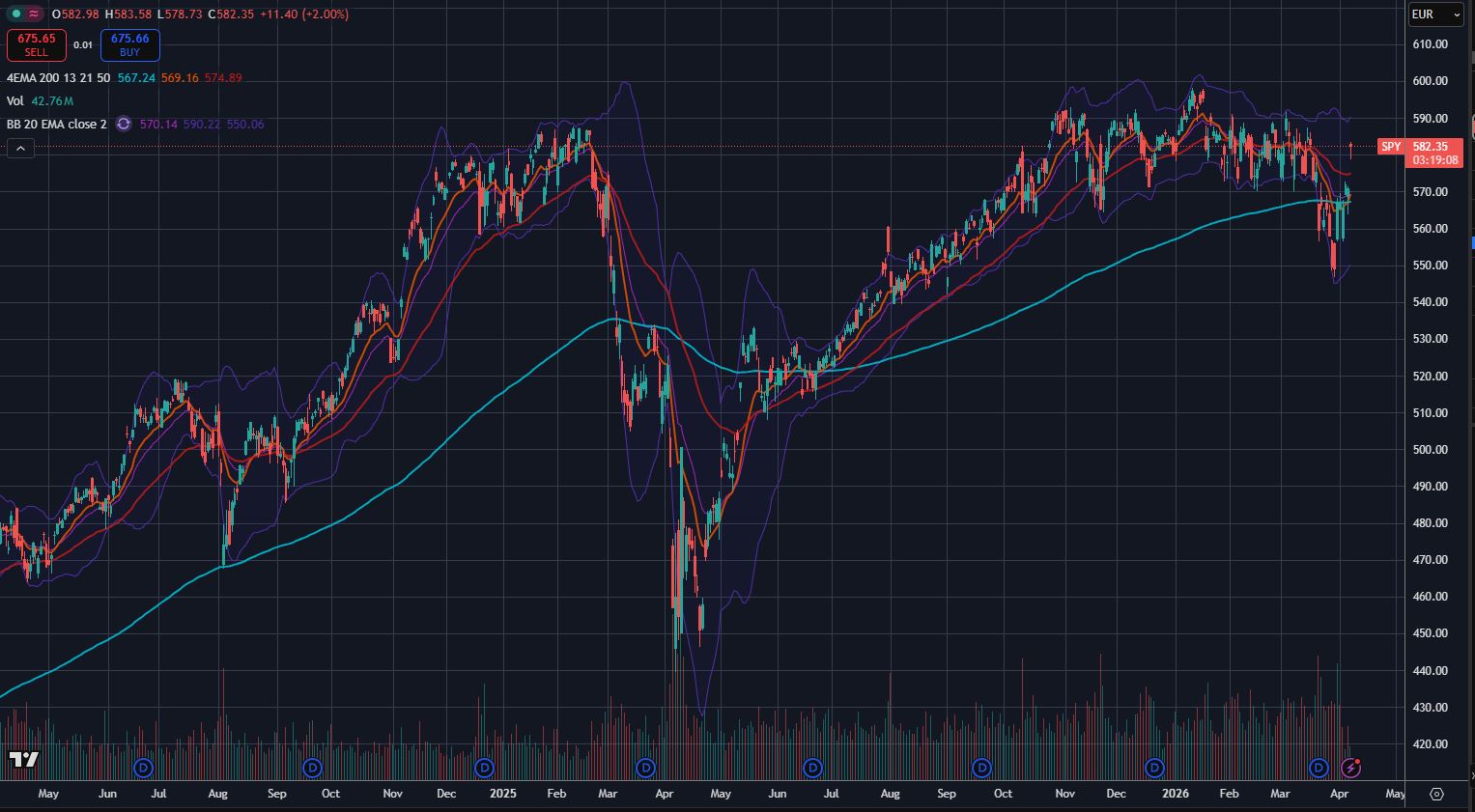Screen dimensions: 1475x812
Task: Click the SELL button at 675.65
Action: 37,45
